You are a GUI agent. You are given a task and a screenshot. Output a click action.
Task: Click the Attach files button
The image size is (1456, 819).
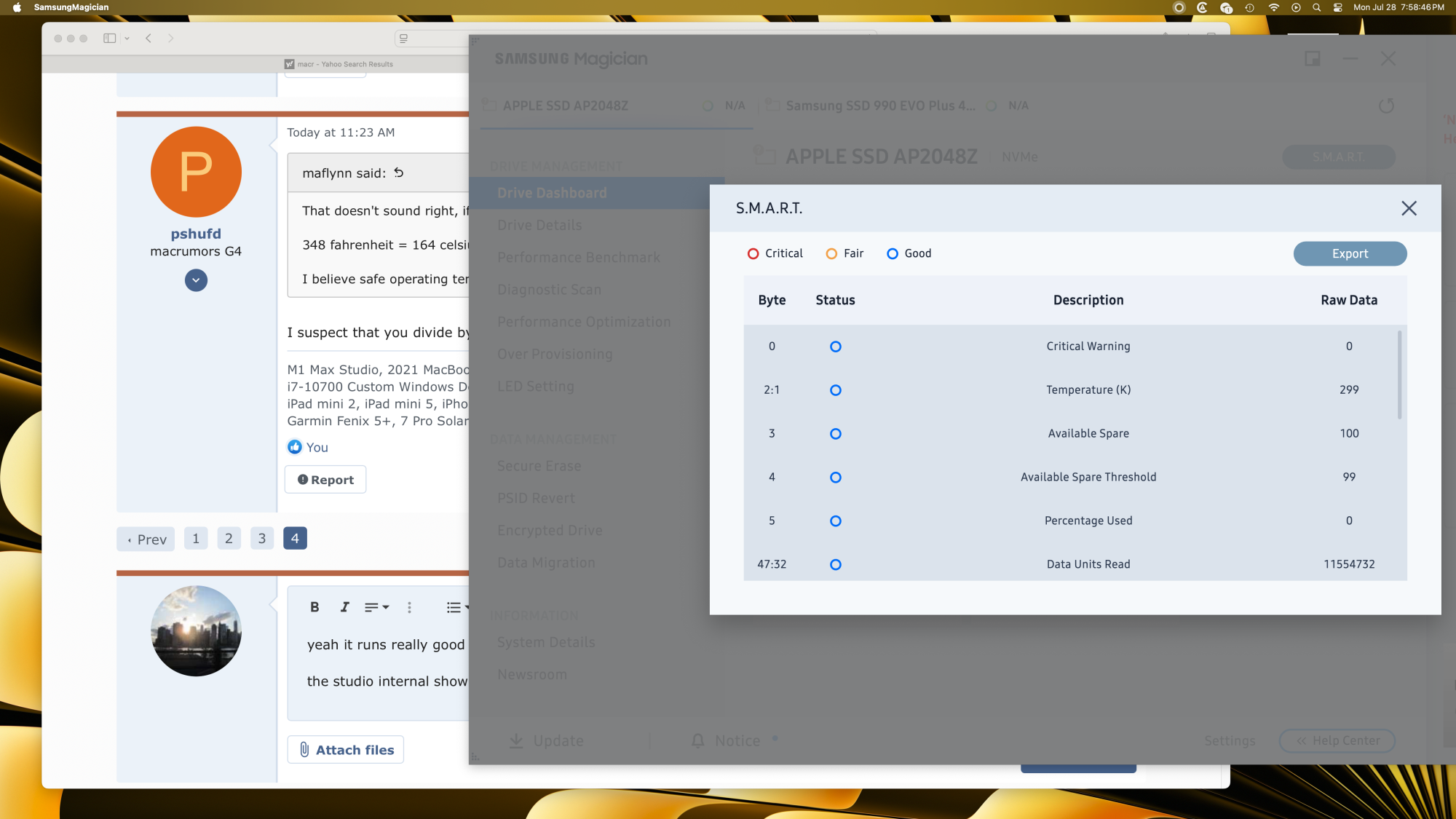pyautogui.click(x=345, y=750)
